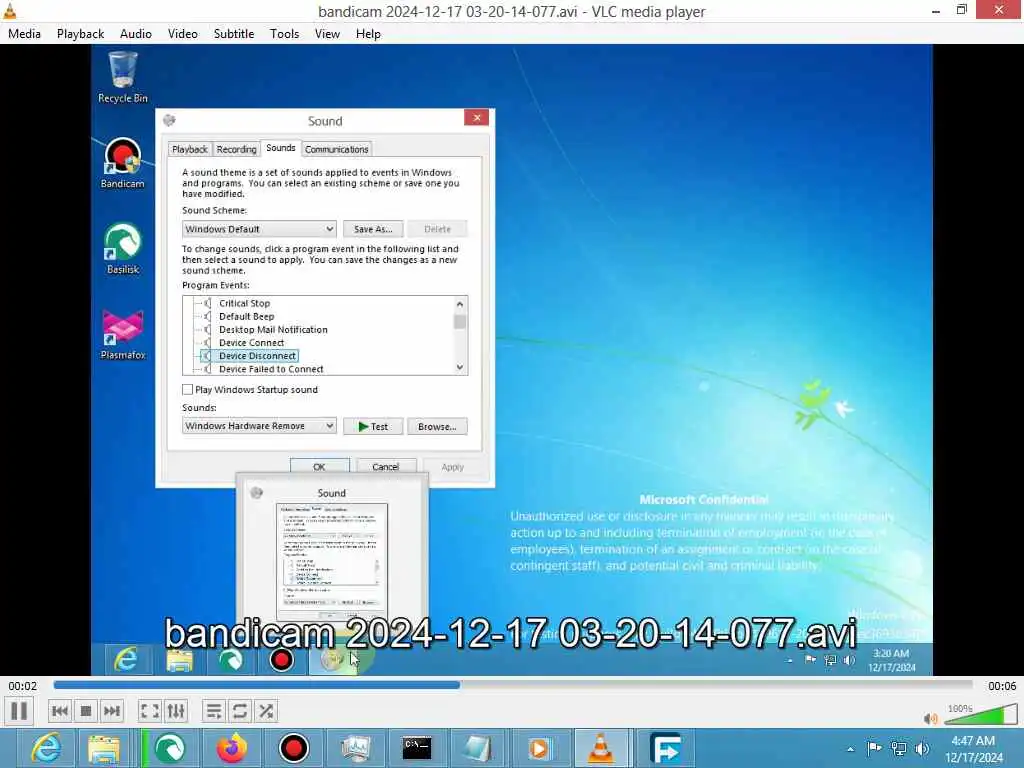
Task: Switch to the Recording tab in Sound dialog
Action: [236, 150]
